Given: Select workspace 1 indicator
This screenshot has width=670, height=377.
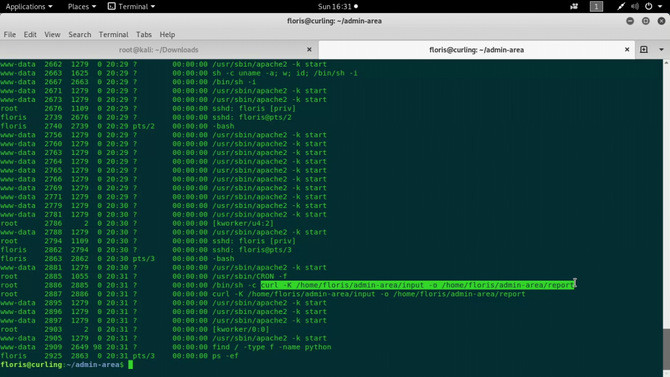Looking at the screenshot, I should click(x=596, y=6).
